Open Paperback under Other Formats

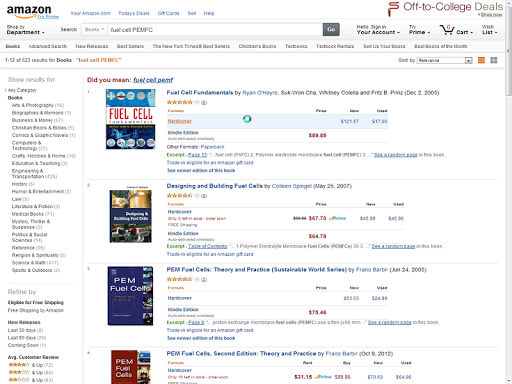[x=213, y=147]
